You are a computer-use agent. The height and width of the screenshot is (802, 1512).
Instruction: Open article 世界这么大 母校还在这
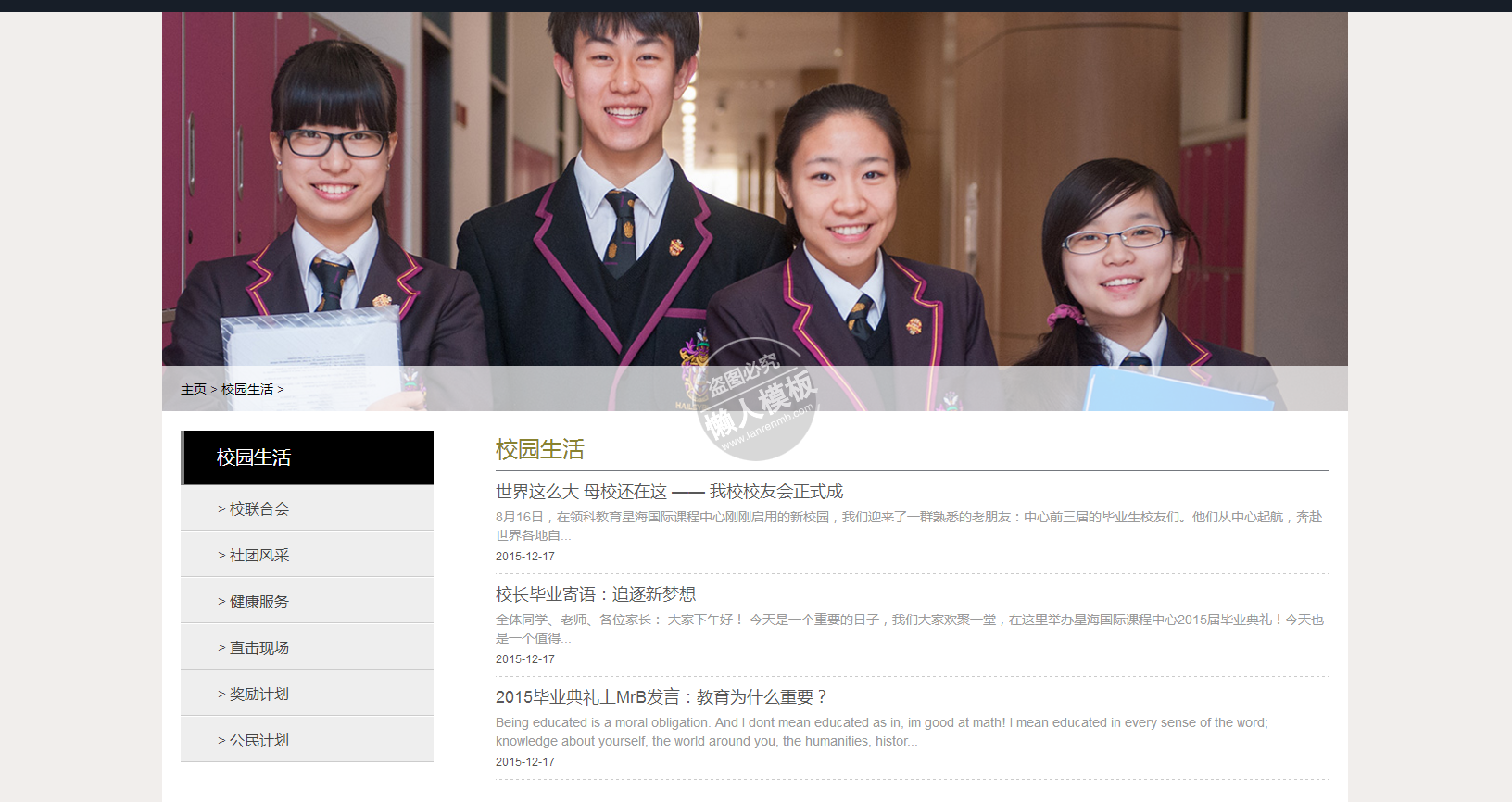(x=669, y=492)
